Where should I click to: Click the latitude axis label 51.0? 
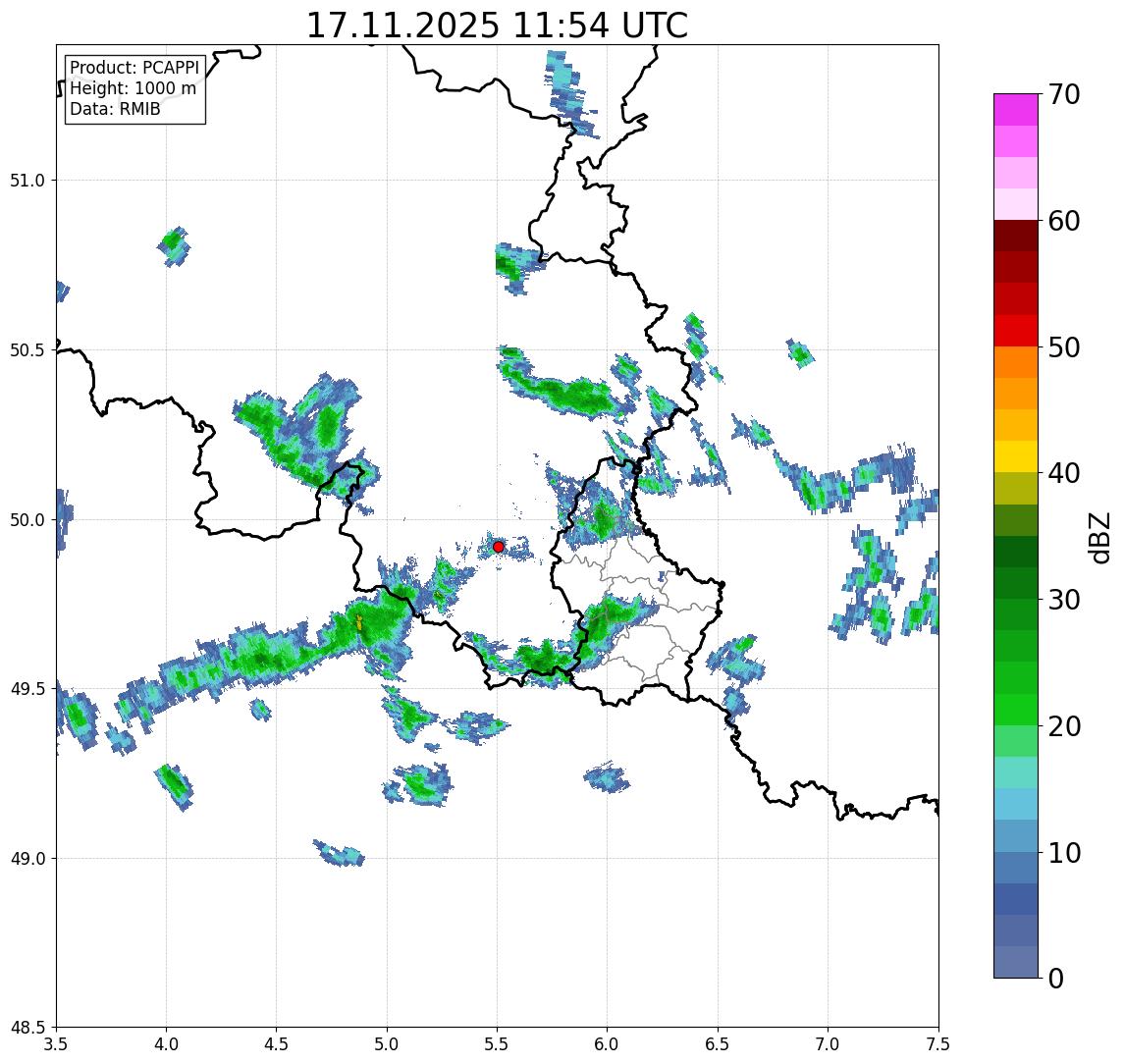coord(27,181)
